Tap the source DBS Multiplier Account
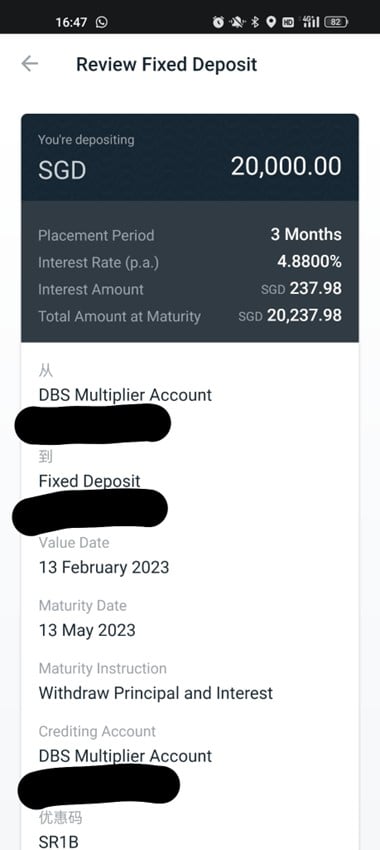 (x=125, y=395)
